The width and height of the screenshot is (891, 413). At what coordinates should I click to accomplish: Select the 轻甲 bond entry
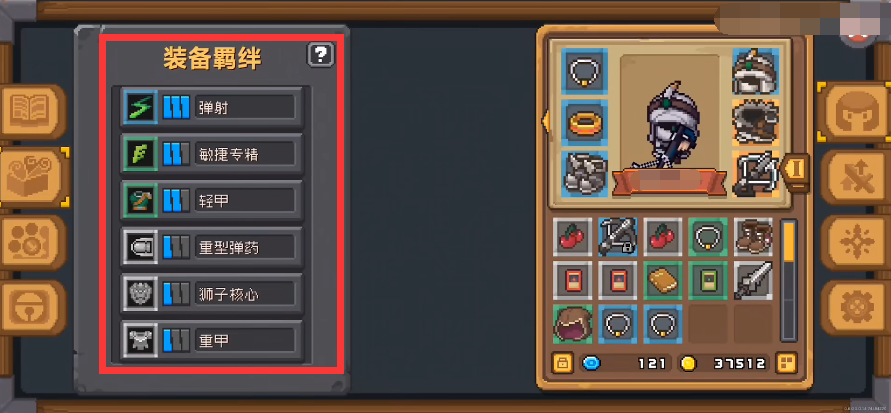(211, 200)
